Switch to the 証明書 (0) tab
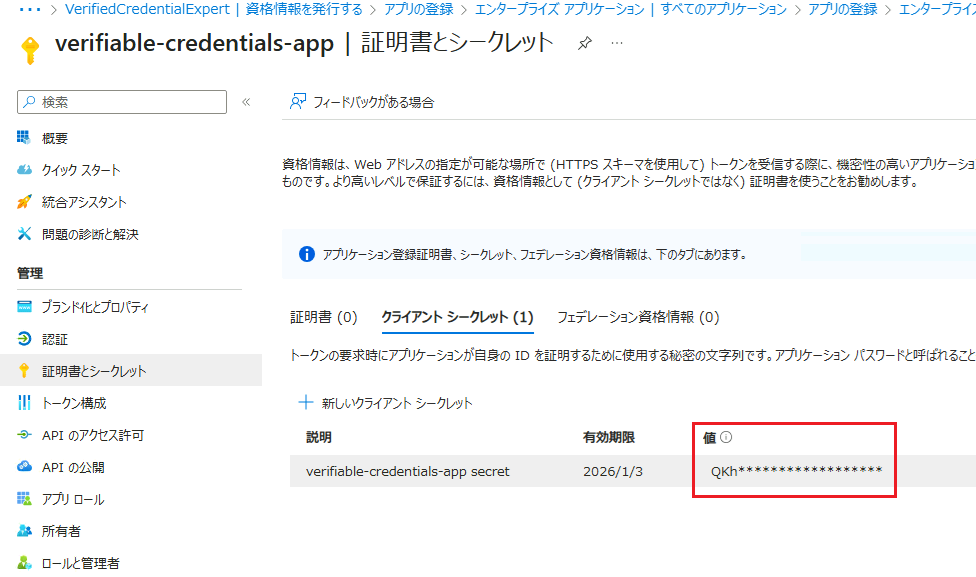Image resolution: width=976 pixels, height=577 pixels. [323, 317]
